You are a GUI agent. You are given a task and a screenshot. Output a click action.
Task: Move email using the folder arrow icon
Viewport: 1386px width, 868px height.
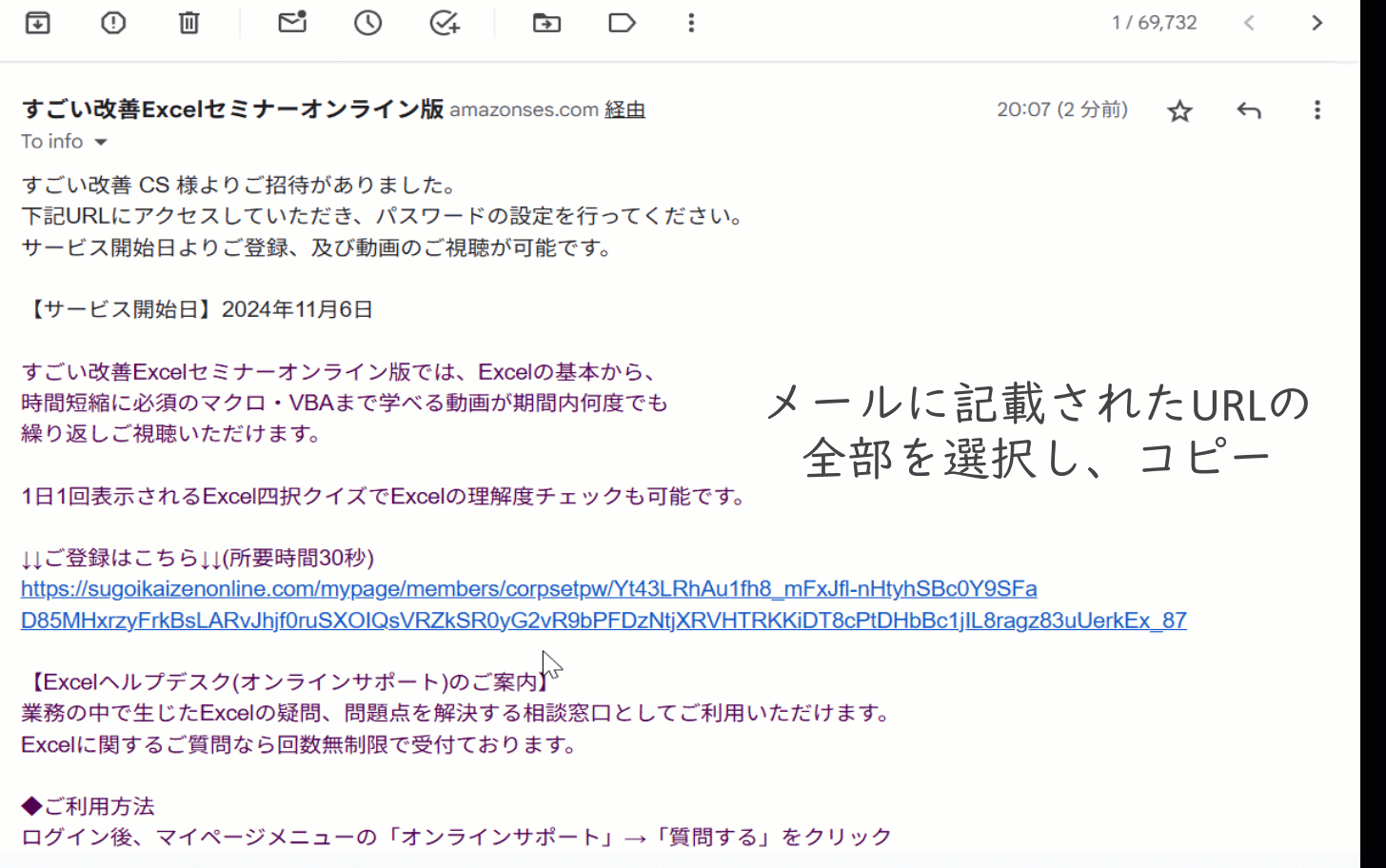click(546, 23)
